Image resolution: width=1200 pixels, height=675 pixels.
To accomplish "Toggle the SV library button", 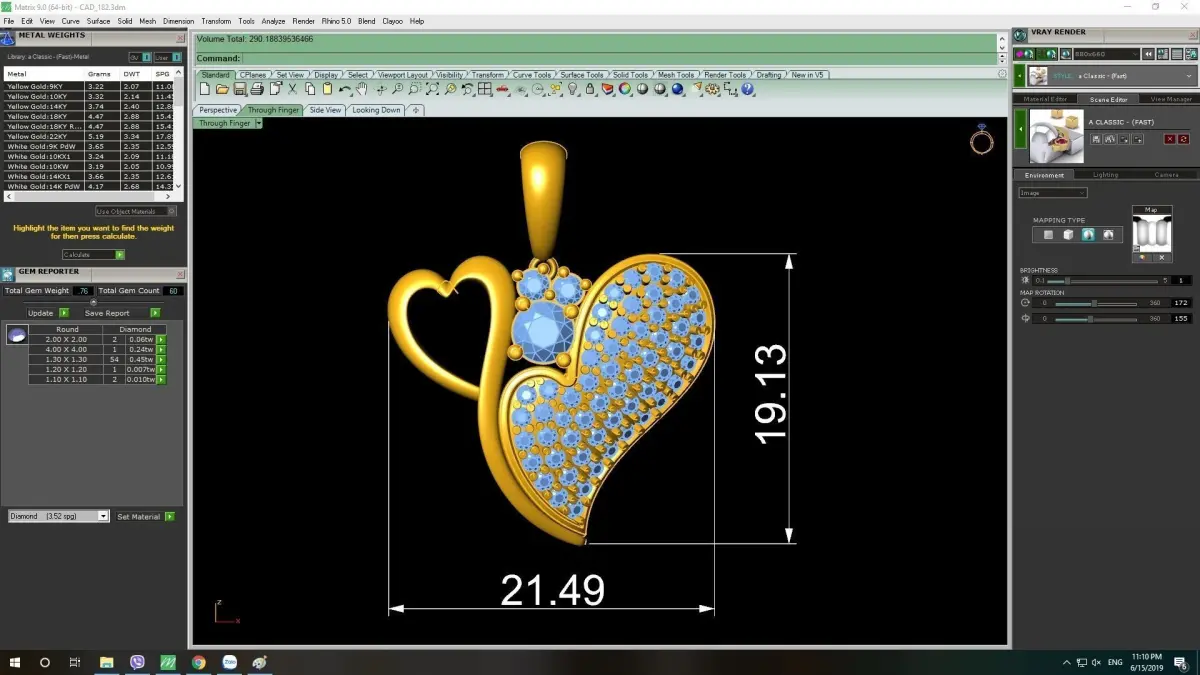I will click(x=139, y=57).
